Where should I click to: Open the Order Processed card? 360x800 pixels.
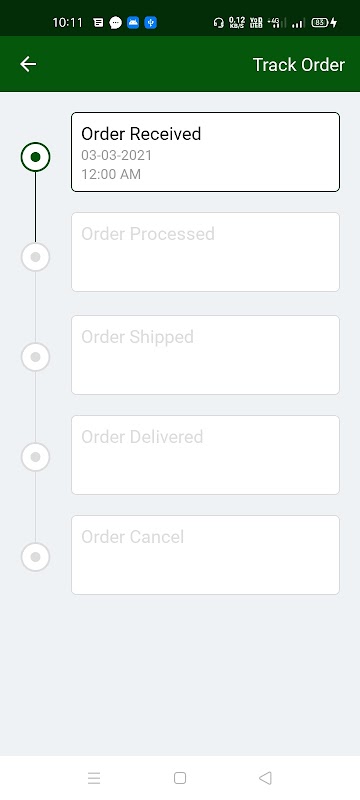coord(205,252)
